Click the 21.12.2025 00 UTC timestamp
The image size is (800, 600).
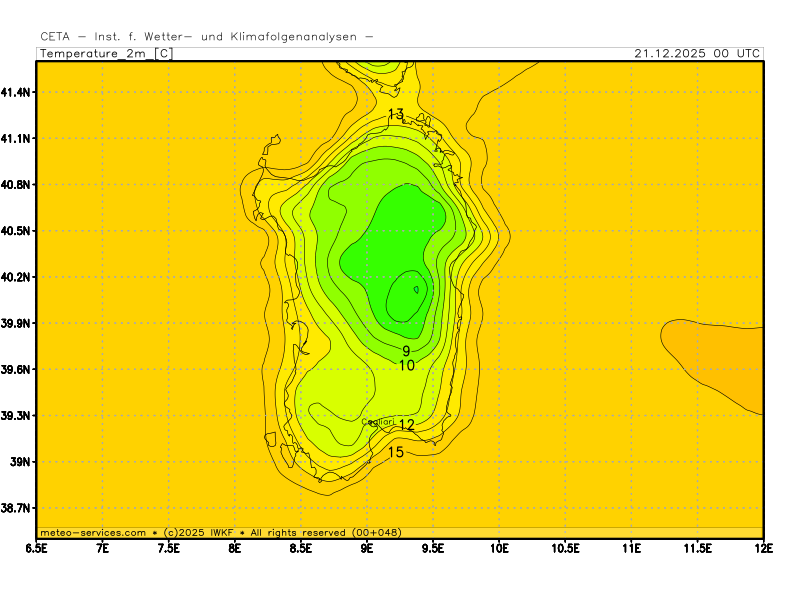click(698, 53)
